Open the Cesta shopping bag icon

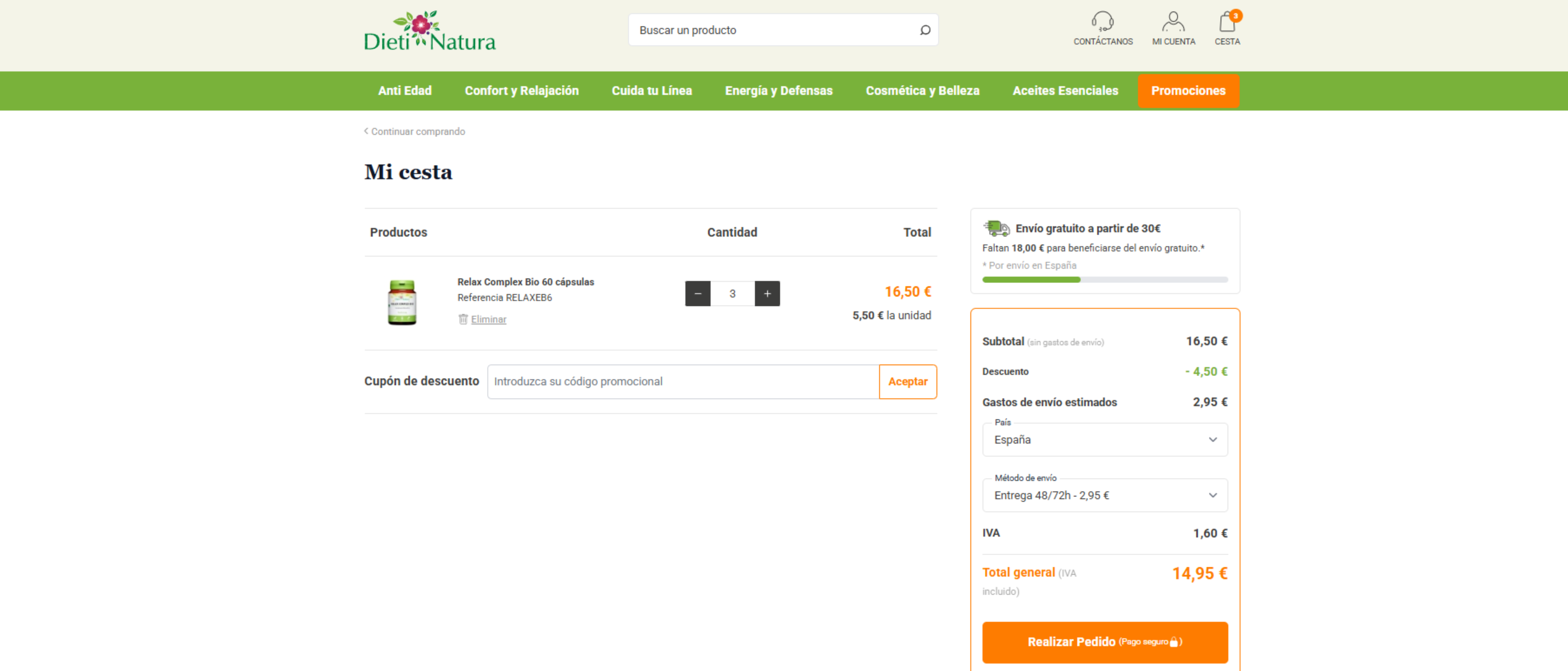click(x=1226, y=23)
